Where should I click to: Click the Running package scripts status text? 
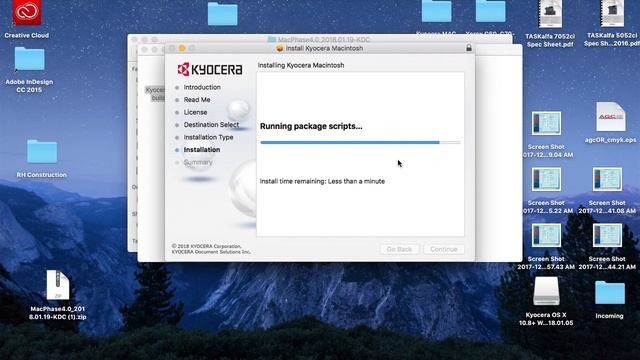click(x=311, y=127)
